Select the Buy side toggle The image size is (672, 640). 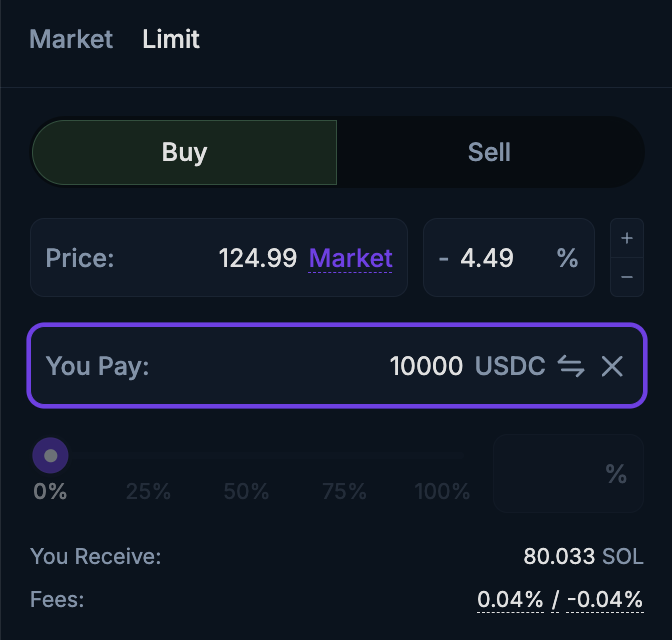click(185, 152)
